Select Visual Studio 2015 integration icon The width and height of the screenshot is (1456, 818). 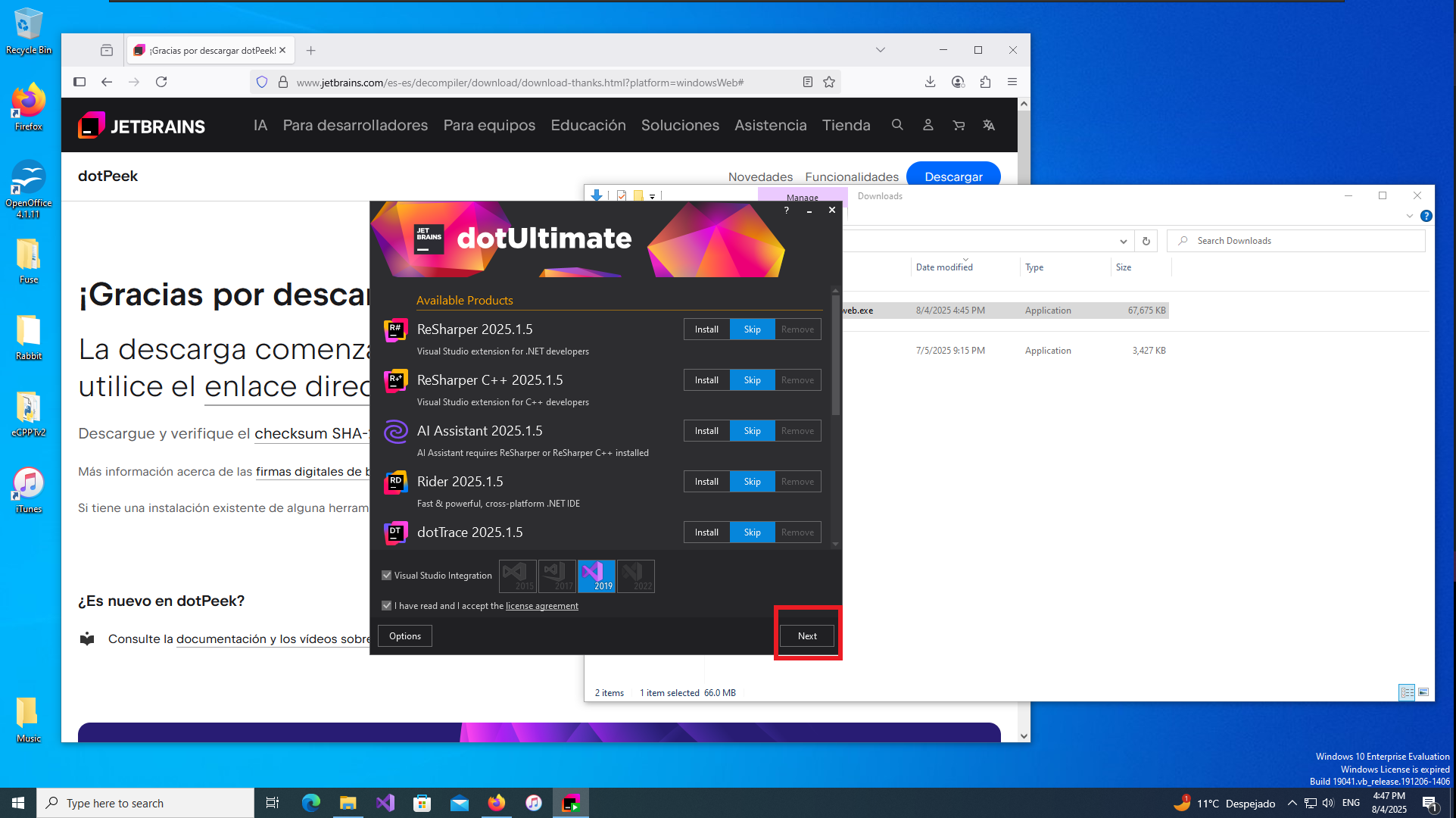pyautogui.click(x=518, y=576)
